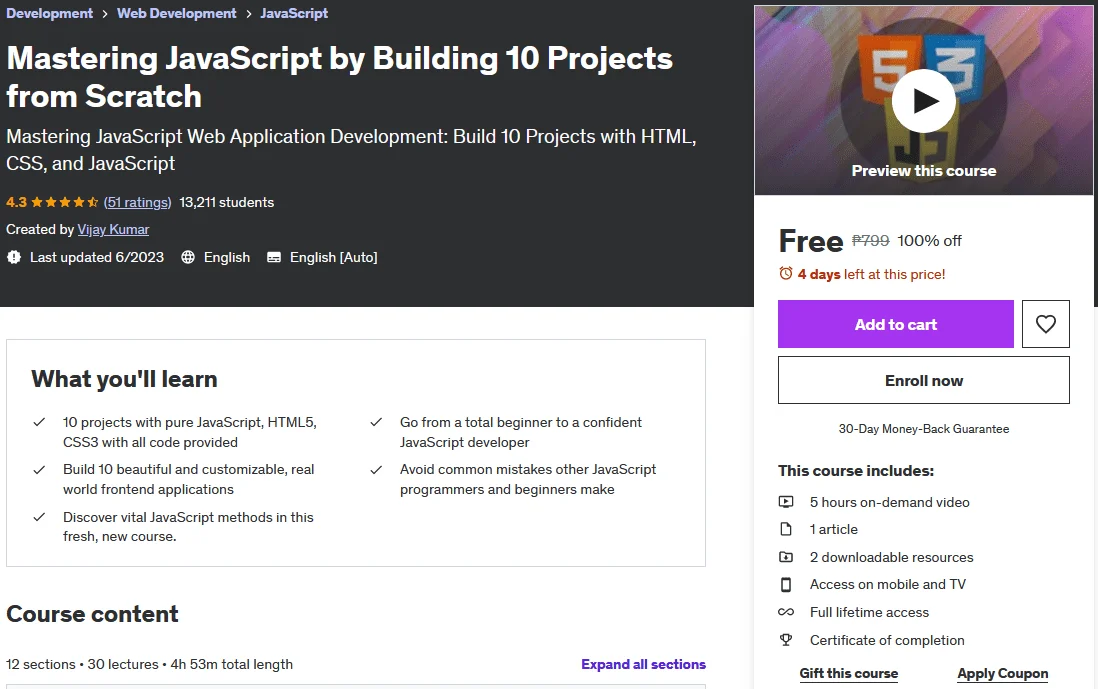This screenshot has width=1098, height=689.
Task: Click checkmark beside 'Go from a total beginner'
Action: (x=376, y=422)
